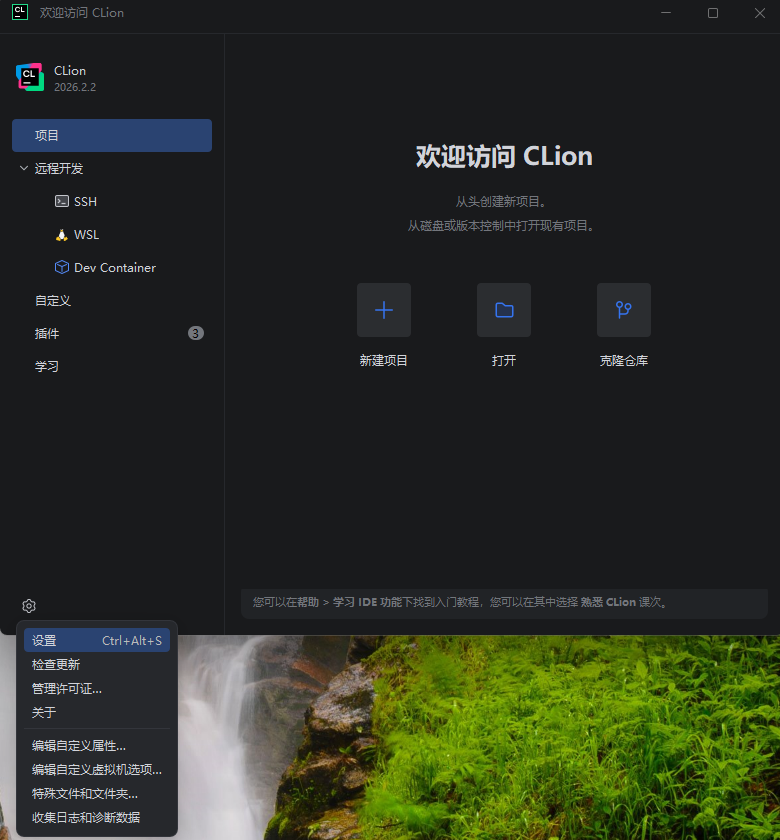Click the Dev Container cube icon
The image size is (780, 840).
pos(62,267)
